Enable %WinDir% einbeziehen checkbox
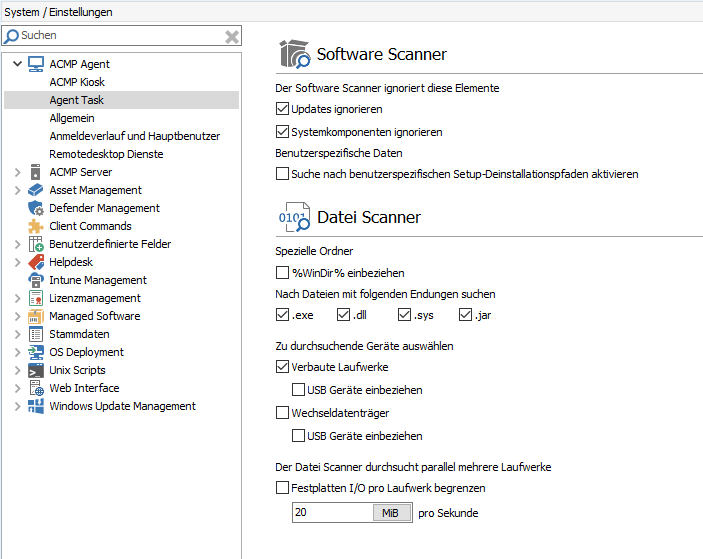Viewport: 703px width, 559px height. (282, 272)
